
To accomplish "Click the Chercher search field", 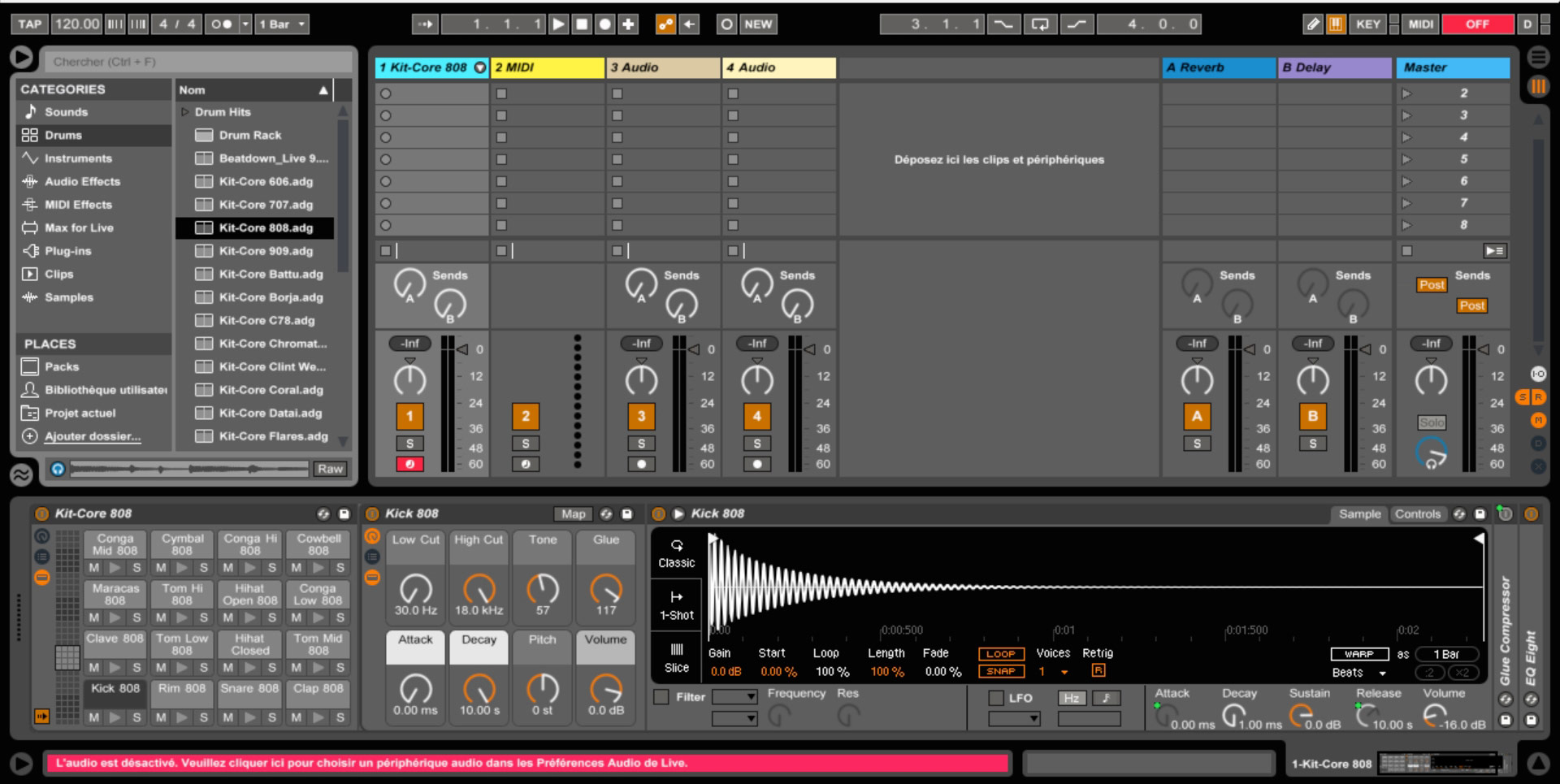I will (x=200, y=62).
